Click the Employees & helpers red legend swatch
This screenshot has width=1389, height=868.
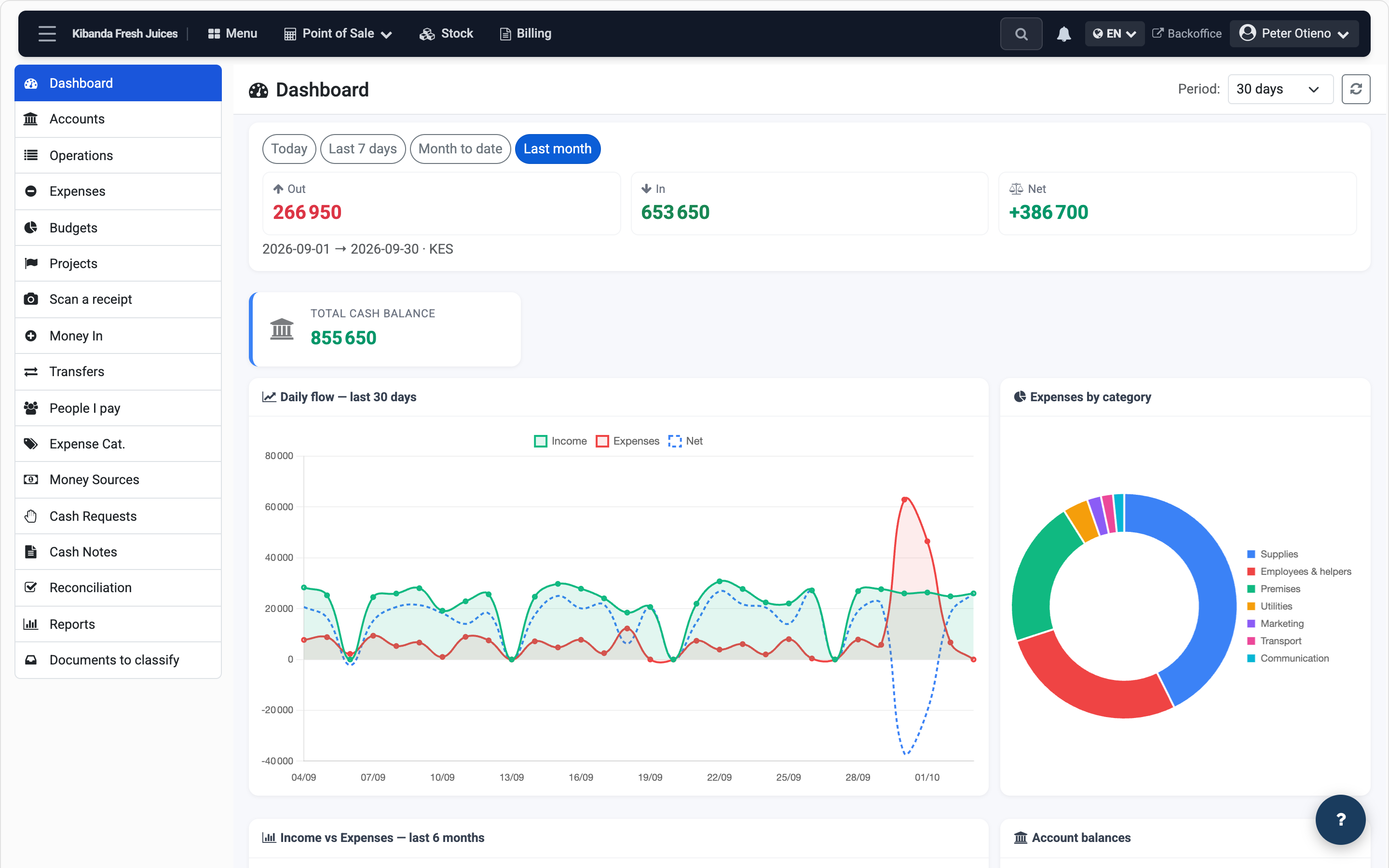1251,572
